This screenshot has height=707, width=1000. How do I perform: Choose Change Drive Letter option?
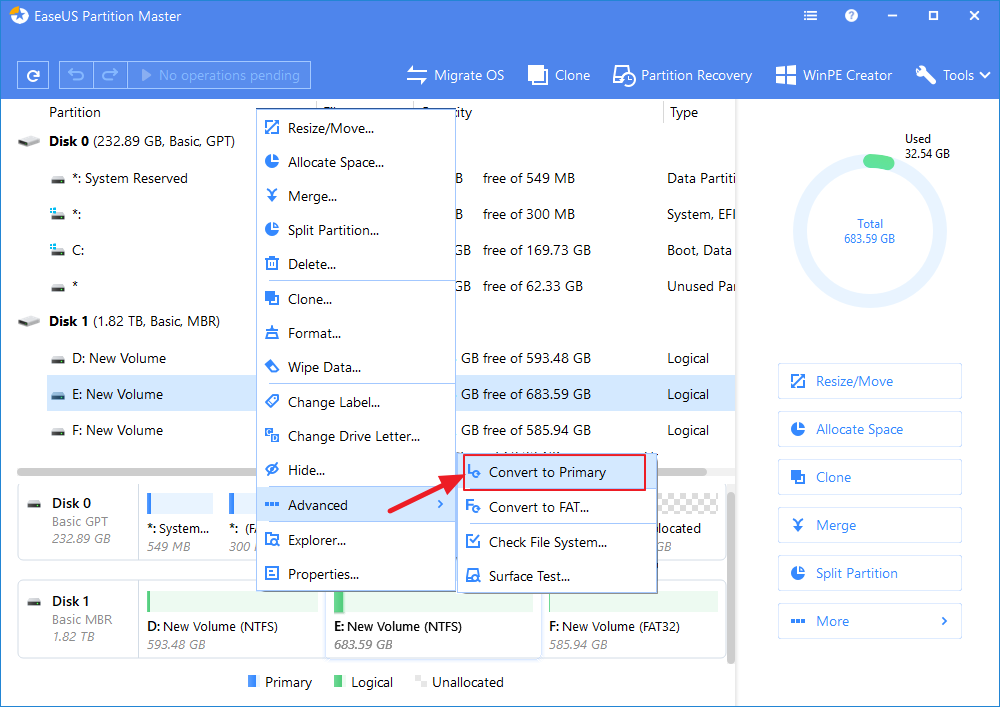click(356, 436)
